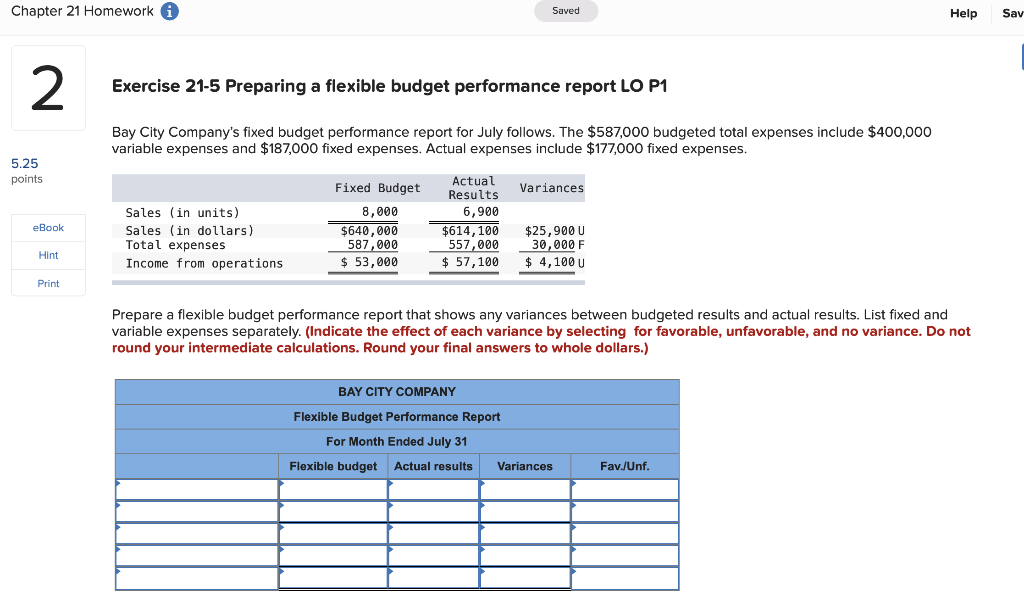The width and height of the screenshot is (1024, 597).
Task: Click the blue info icon beside Chapter 21 Homework
Action: (x=170, y=12)
